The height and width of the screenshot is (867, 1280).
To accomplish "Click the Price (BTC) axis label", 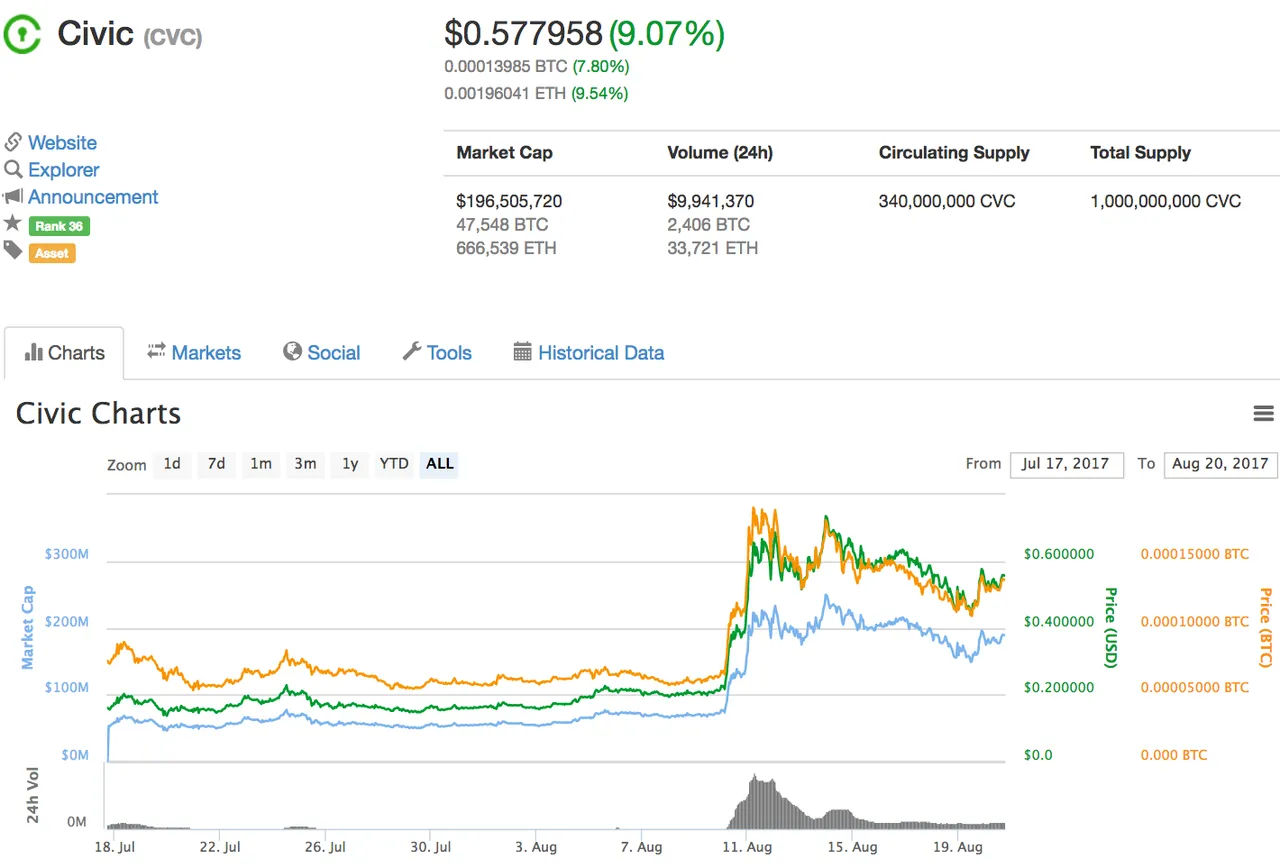I will [1266, 627].
